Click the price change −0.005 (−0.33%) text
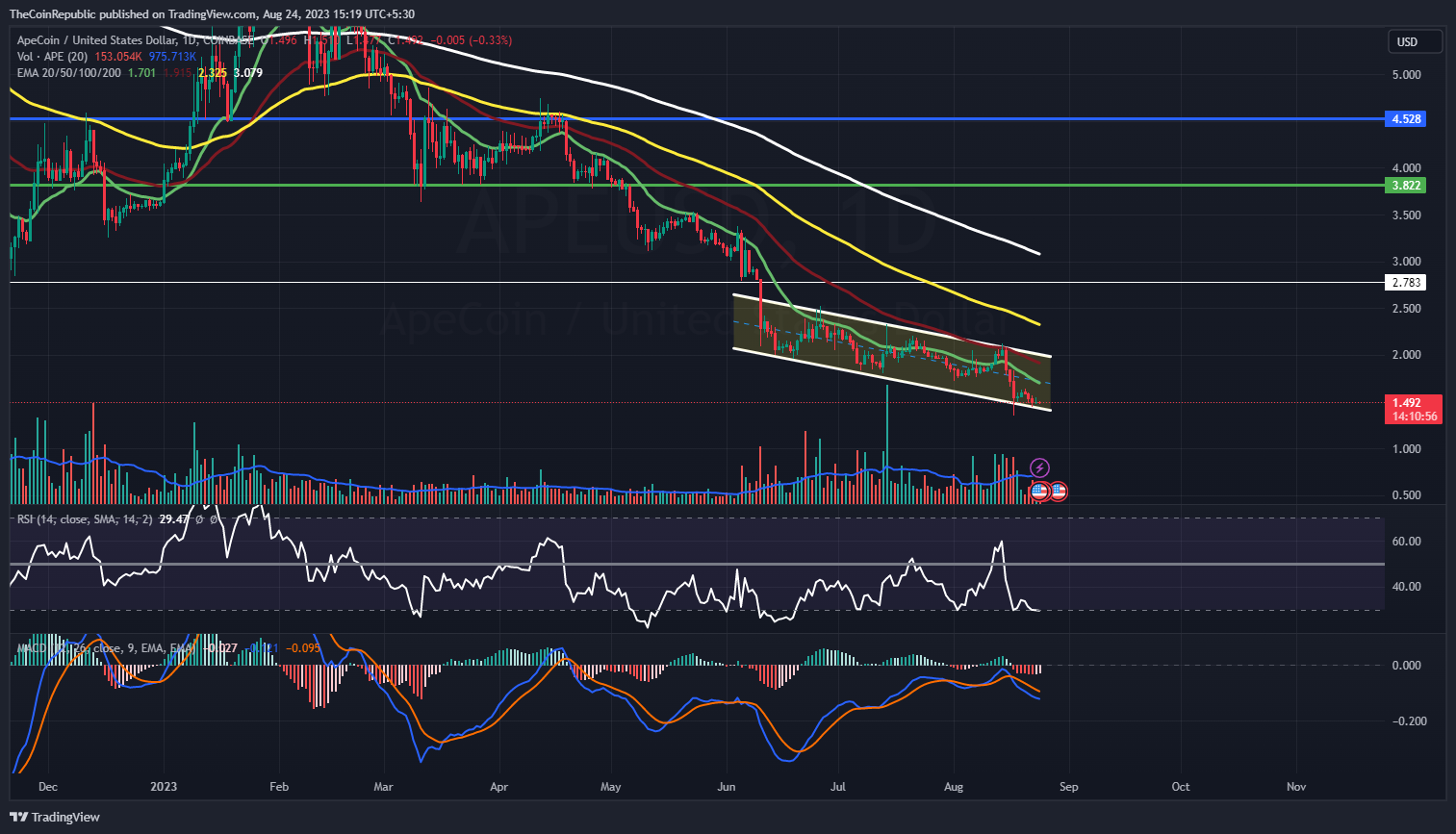This screenshot has width=1456, height=834. pyautogui.click(x=472, y=40)
